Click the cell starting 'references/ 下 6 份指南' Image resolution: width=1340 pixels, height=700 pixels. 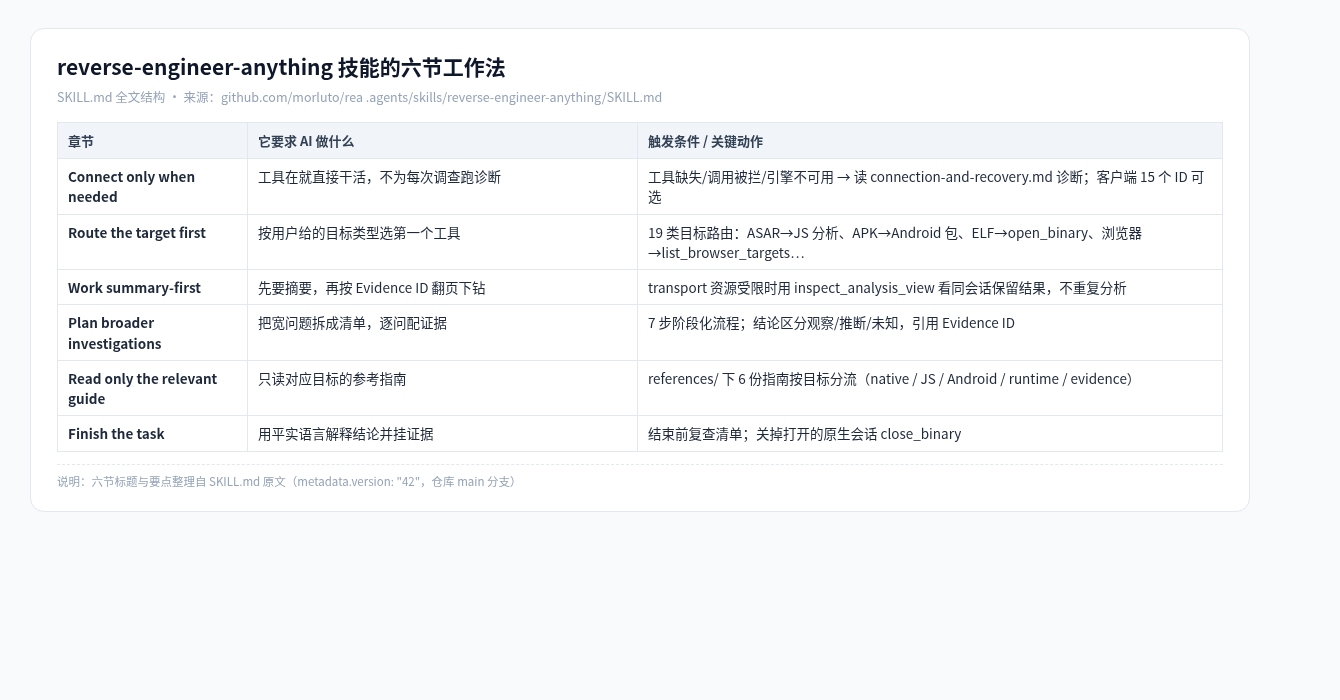click(x=930, y=388)
